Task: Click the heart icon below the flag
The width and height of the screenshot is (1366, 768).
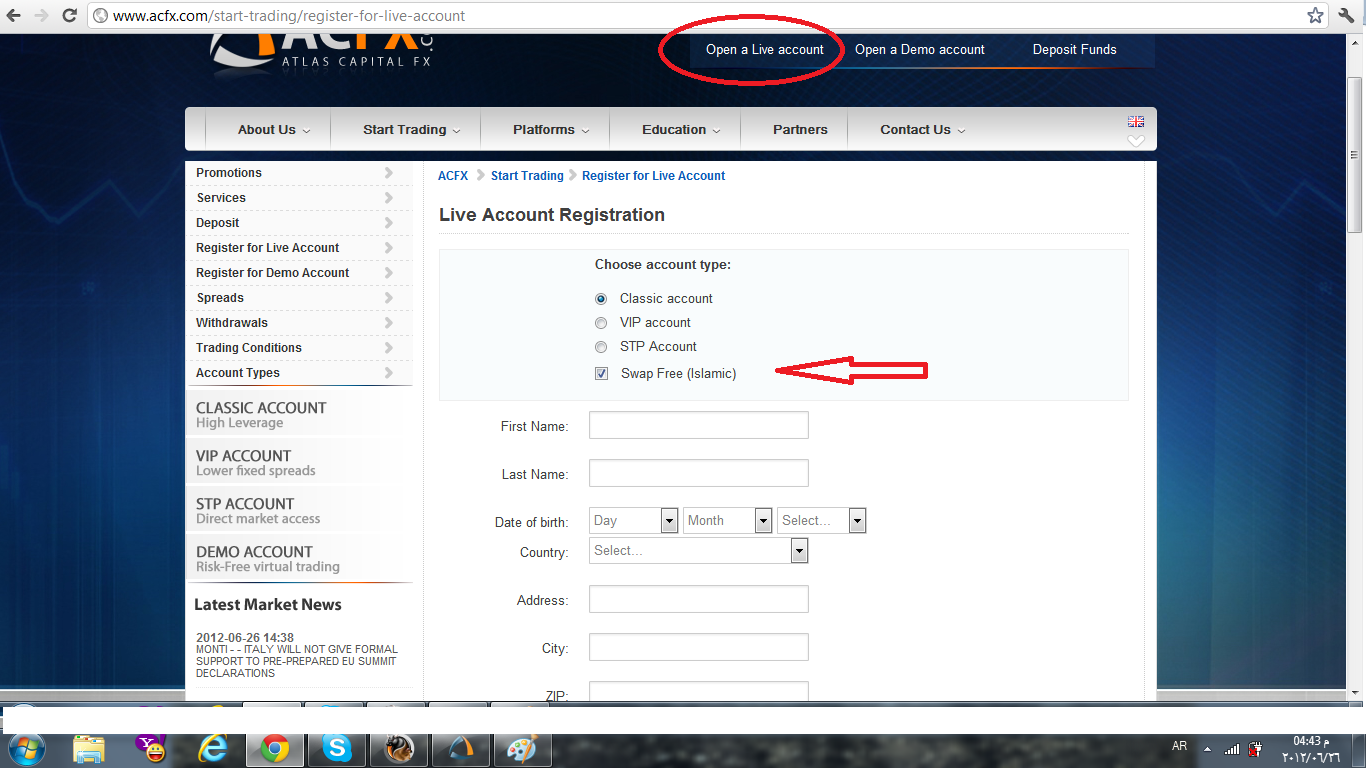Action: [1136, 141]
